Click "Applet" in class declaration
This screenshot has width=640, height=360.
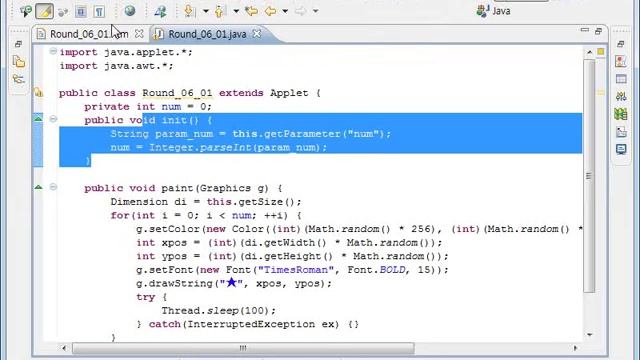coord(289,93)
